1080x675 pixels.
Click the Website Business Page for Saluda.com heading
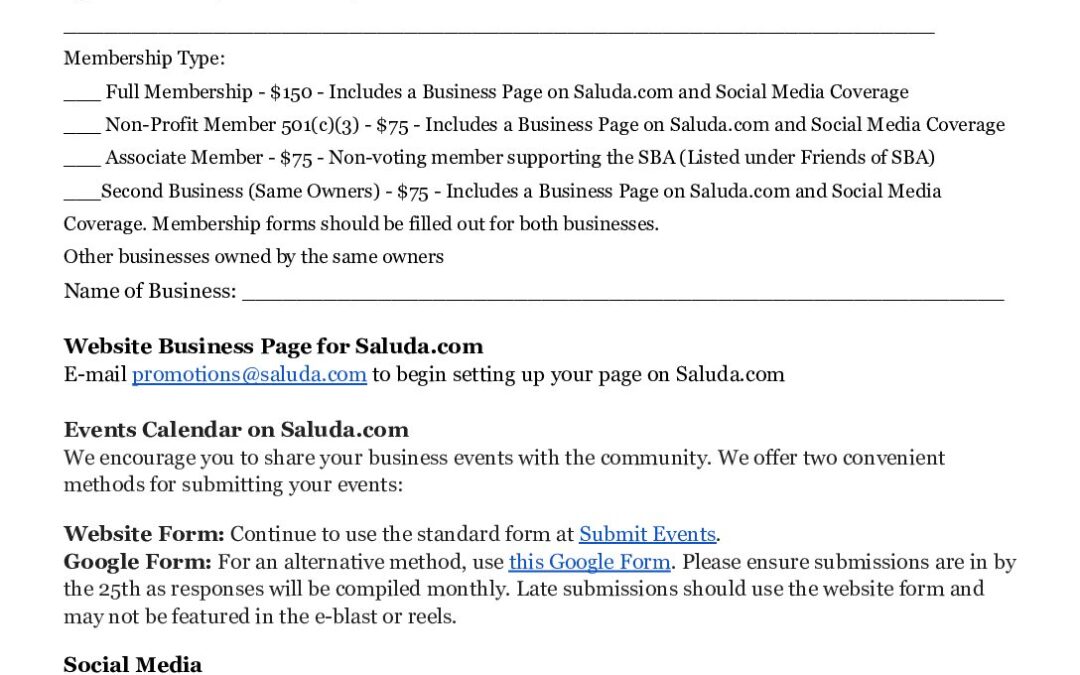point(273,347)
